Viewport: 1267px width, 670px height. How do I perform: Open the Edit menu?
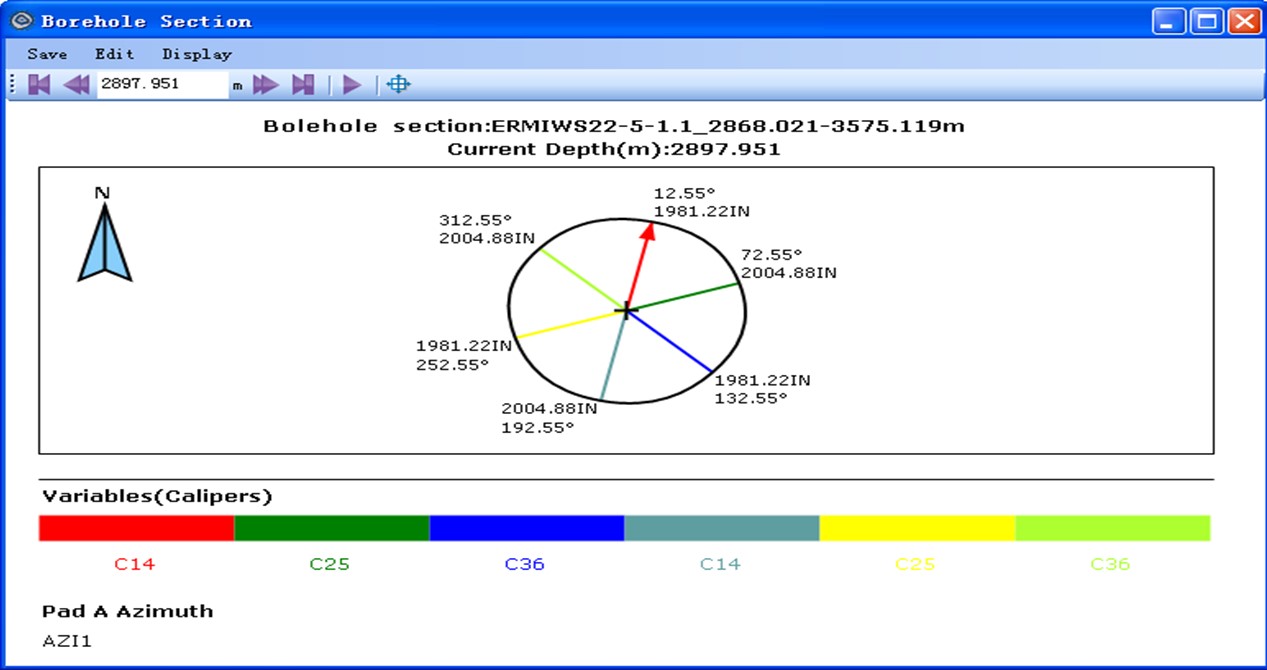[x=114, y=54]
